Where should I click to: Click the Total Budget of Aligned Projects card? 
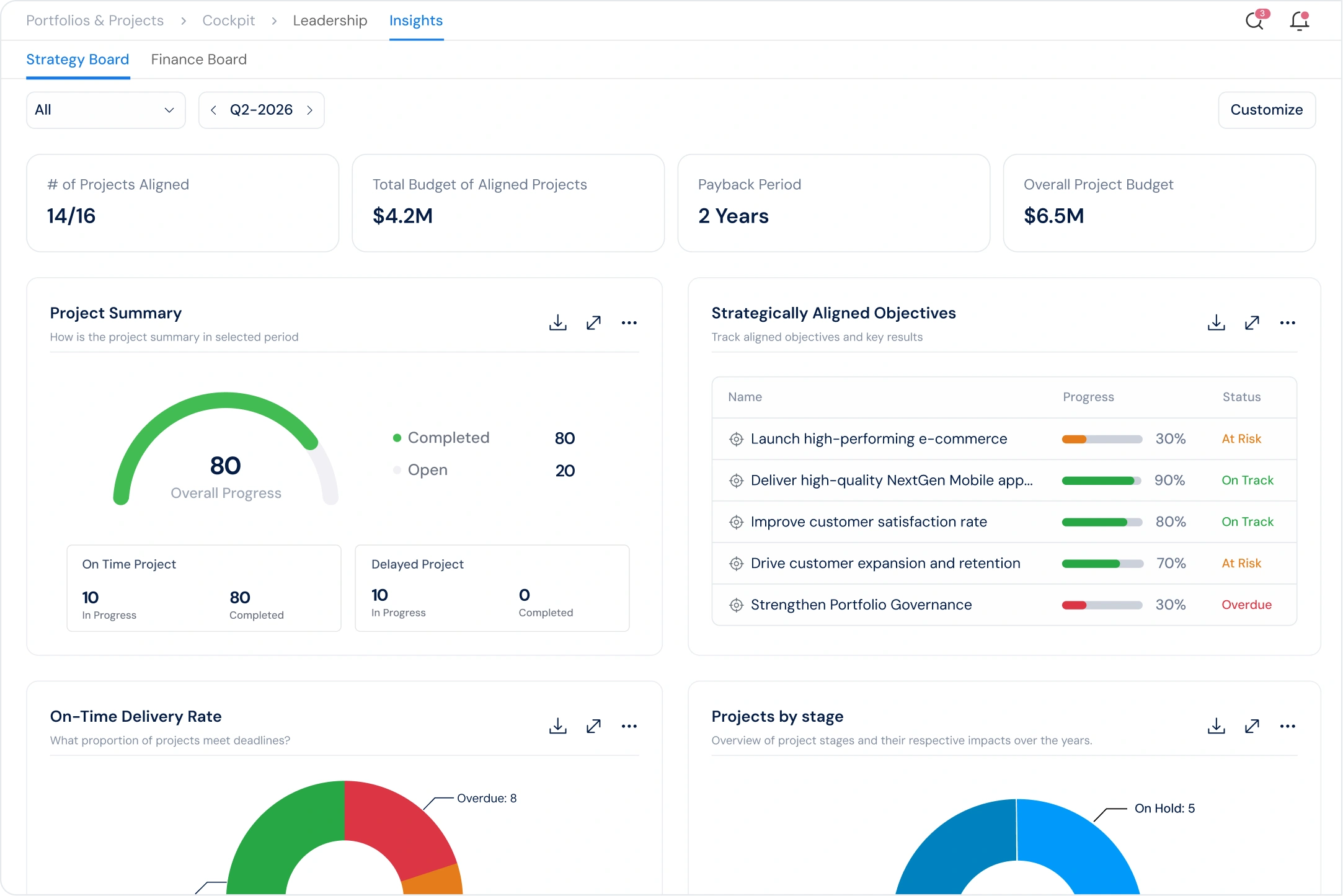point(508,203)
